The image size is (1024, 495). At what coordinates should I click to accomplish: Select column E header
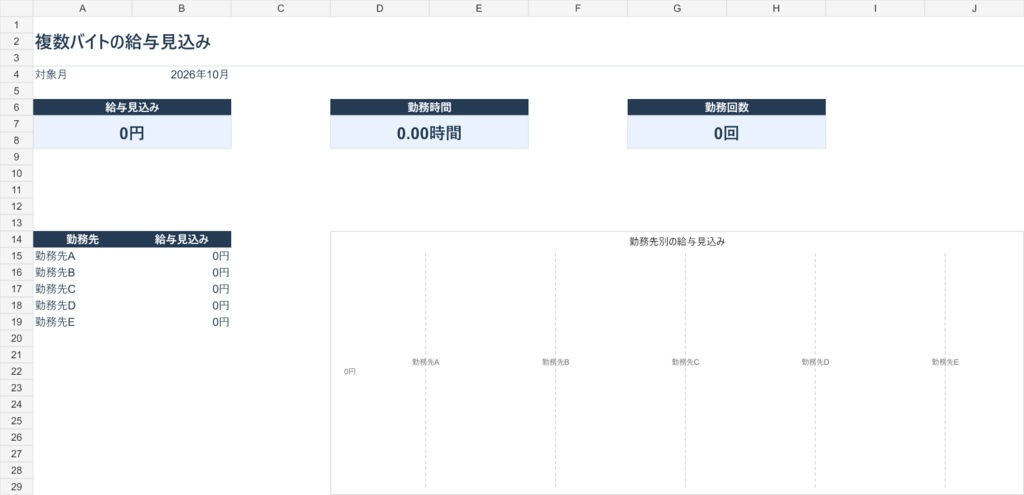point(479,8)
